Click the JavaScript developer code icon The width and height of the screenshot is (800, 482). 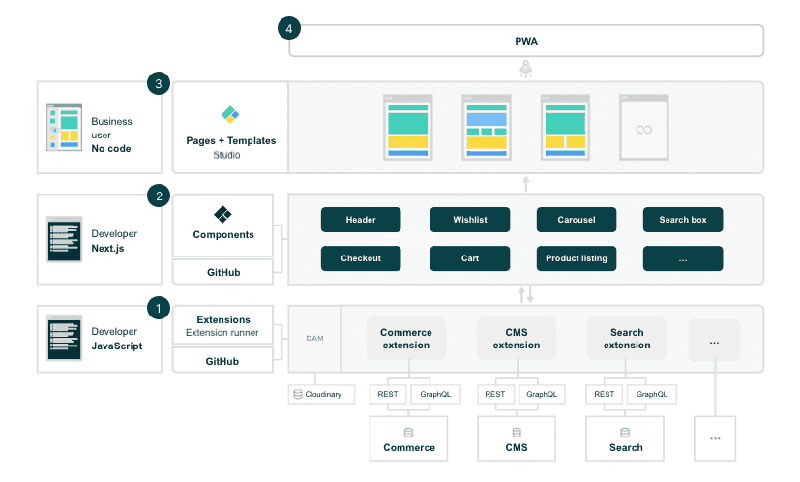coord(64,338)
